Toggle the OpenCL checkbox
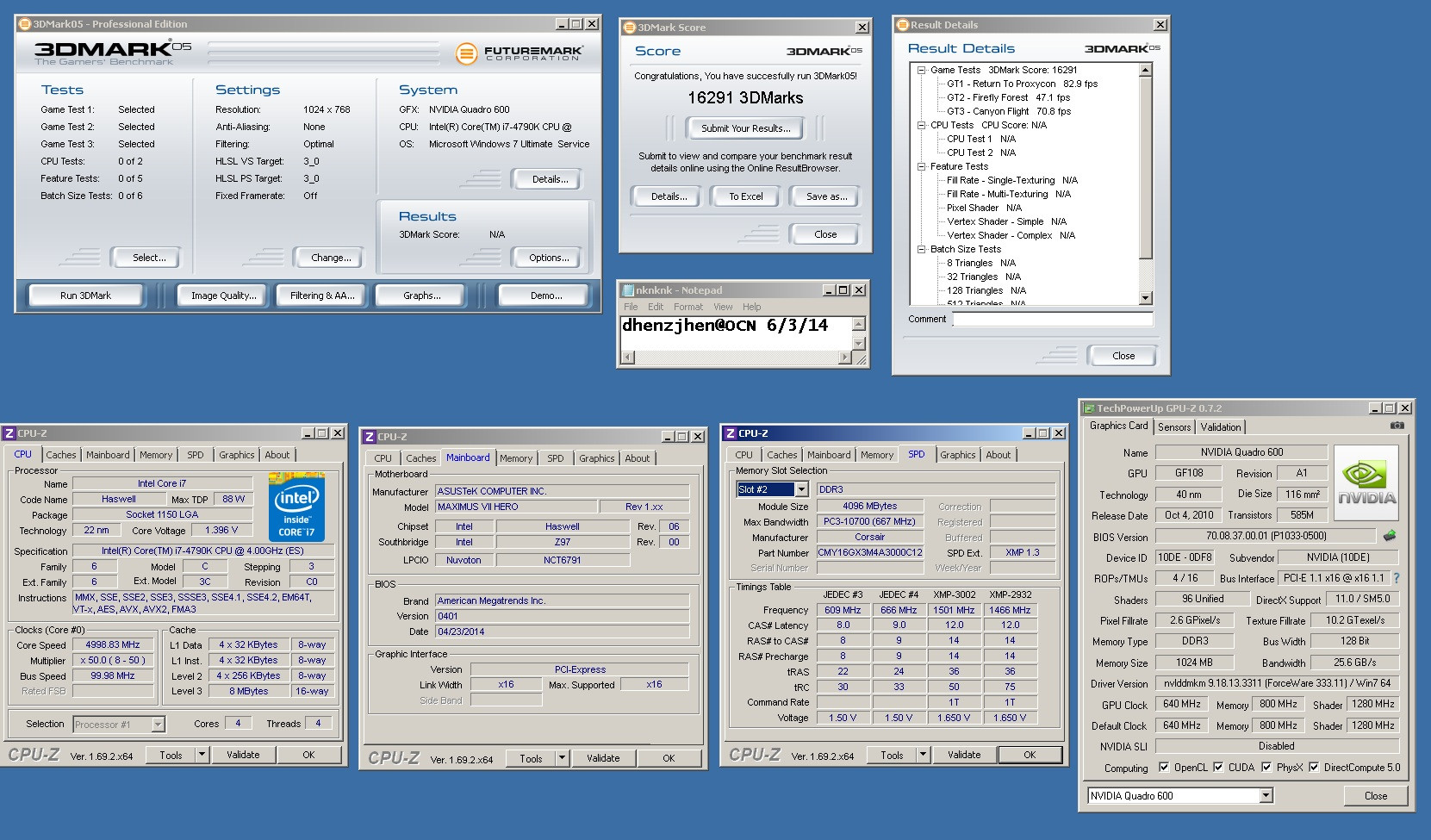 [1164, 767]
